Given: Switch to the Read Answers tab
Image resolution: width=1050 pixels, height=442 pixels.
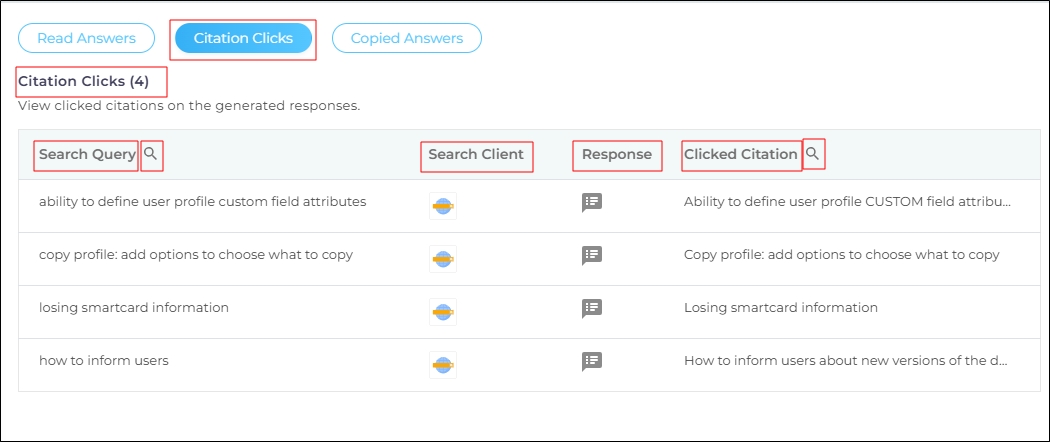Looking at the screenshot, I should pos(86,38).
